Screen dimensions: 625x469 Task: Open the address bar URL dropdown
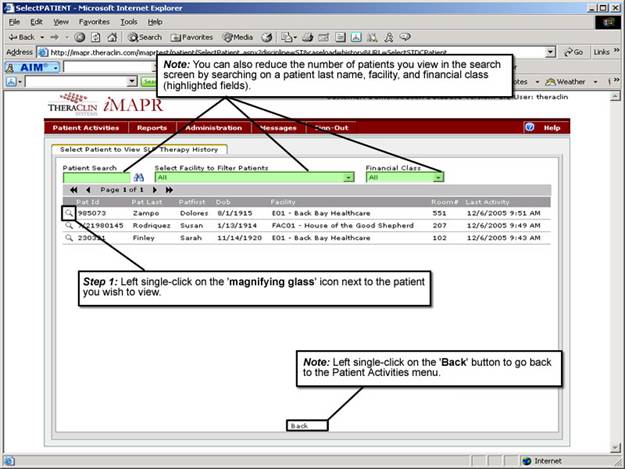[551, 52]
